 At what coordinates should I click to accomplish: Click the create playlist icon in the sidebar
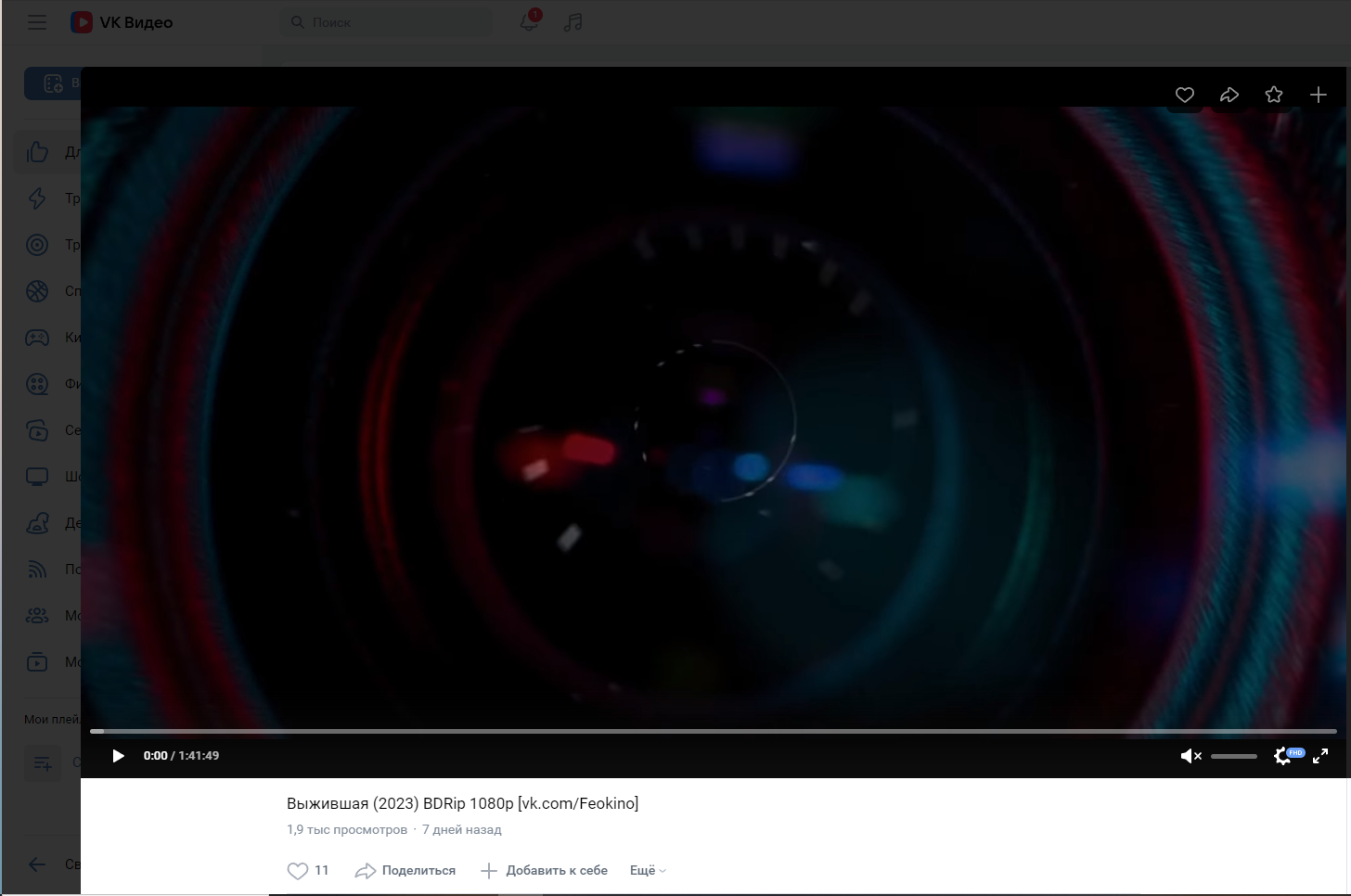pyautogui.click(x=43, y=763)
